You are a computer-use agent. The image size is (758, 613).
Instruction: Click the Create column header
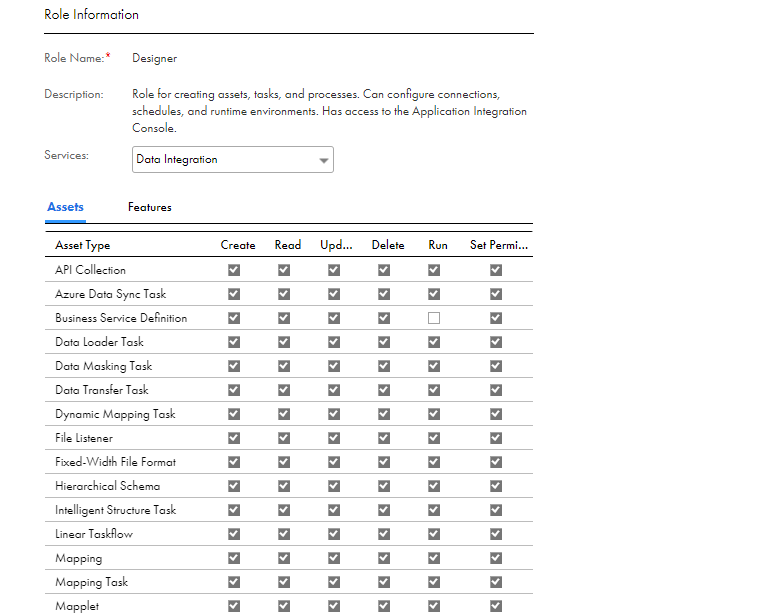click(x=238, y=245)
